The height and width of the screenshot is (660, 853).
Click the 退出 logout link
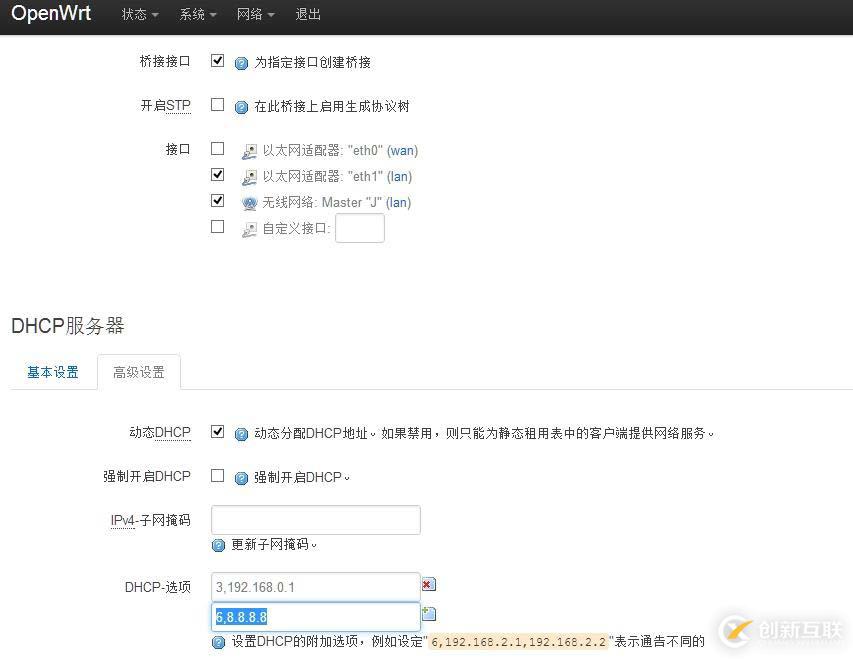307,14
